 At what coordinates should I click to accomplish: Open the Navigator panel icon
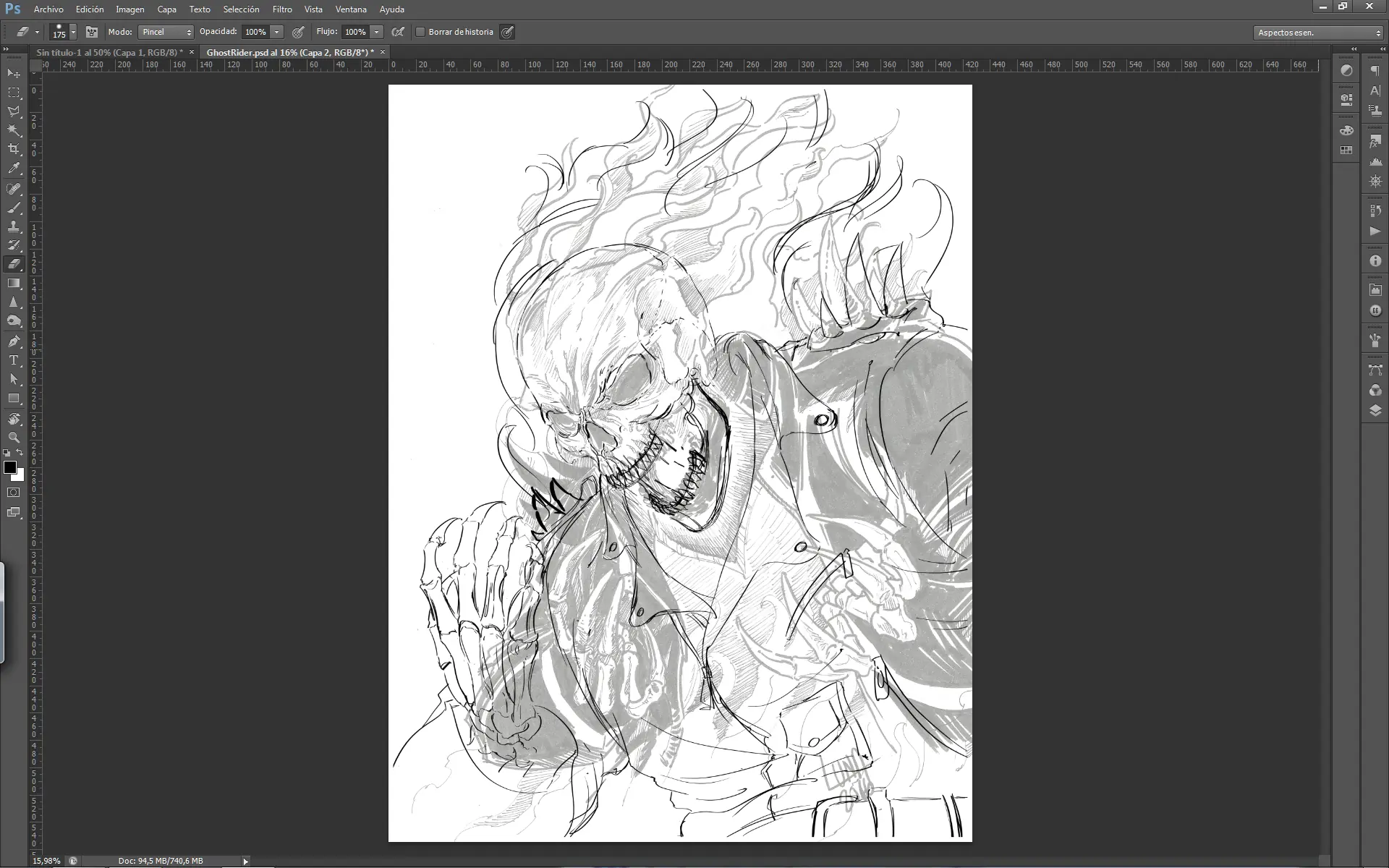[1375, 182]
